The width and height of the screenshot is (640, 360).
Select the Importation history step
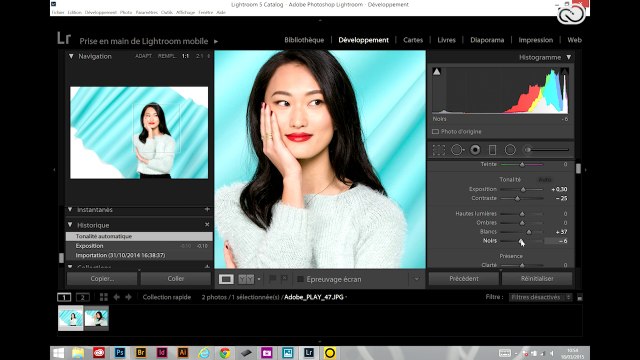pos(139,255)
